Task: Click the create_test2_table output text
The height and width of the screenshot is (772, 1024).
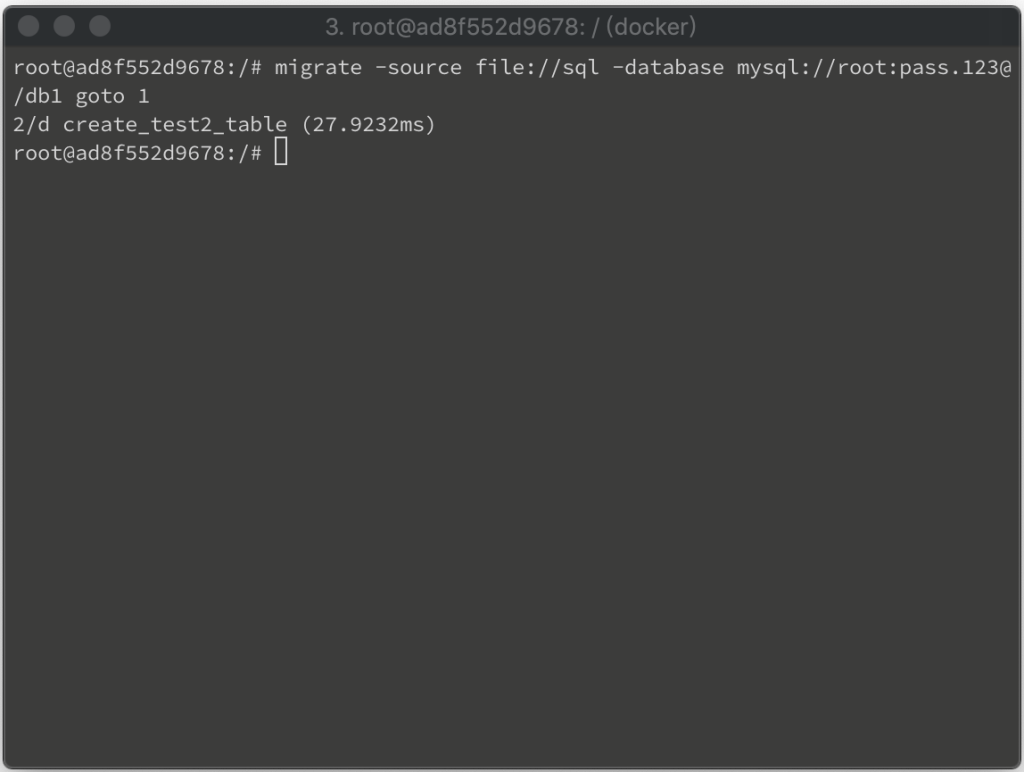Action: pos(174,124)
